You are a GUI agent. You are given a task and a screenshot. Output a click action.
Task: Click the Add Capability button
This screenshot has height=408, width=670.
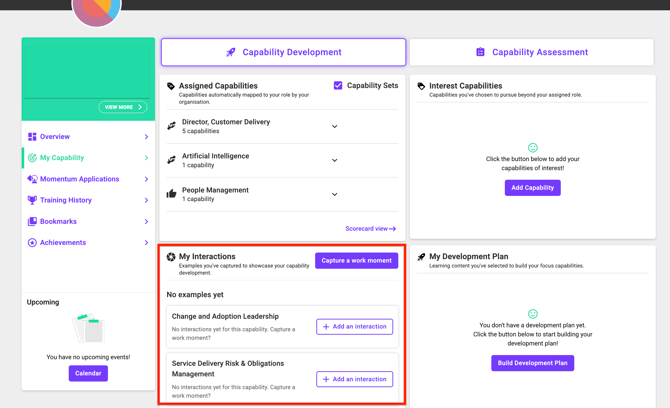point(532,188)
